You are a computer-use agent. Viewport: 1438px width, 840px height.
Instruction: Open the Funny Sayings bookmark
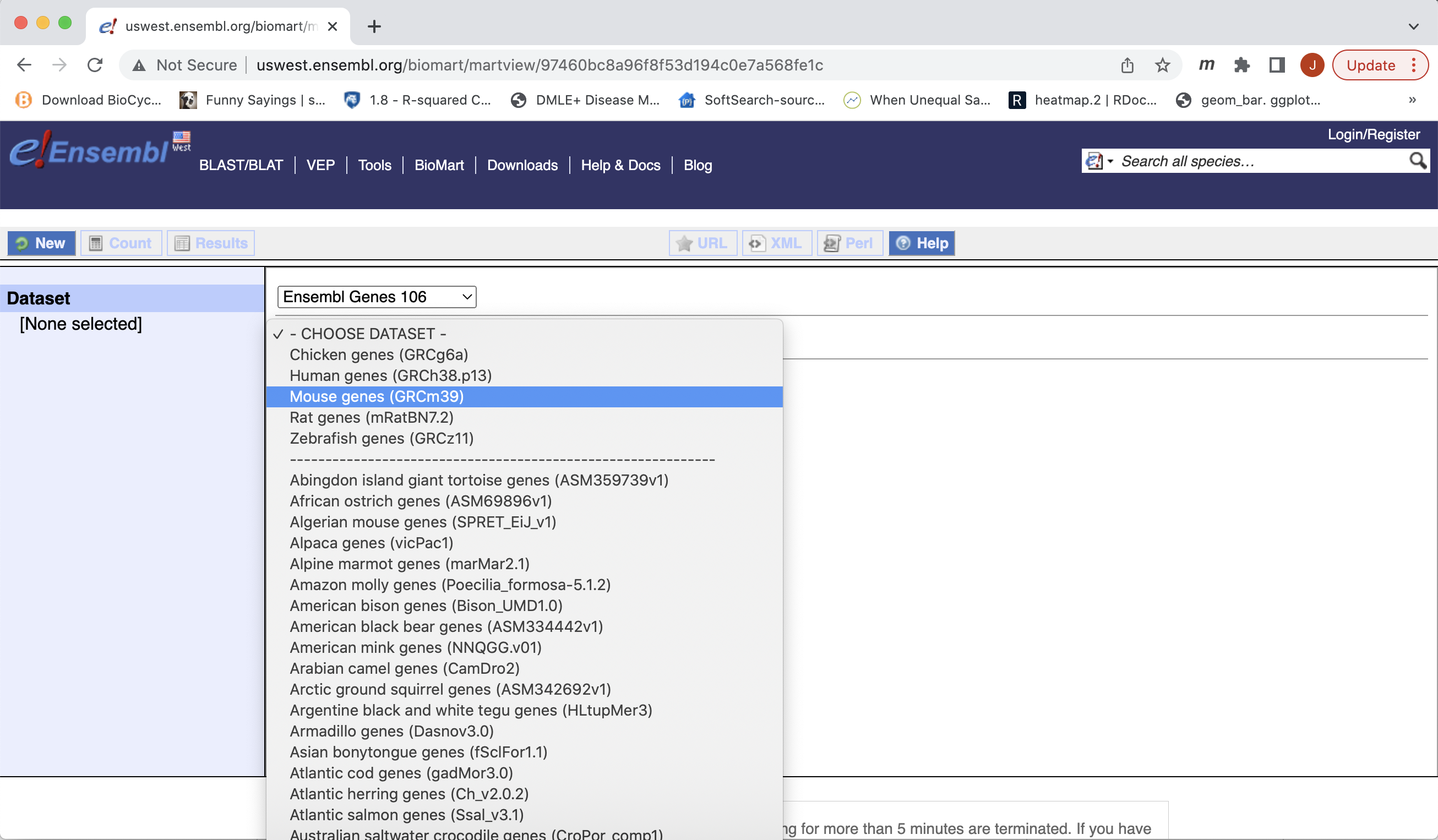(x=252, y=100)
